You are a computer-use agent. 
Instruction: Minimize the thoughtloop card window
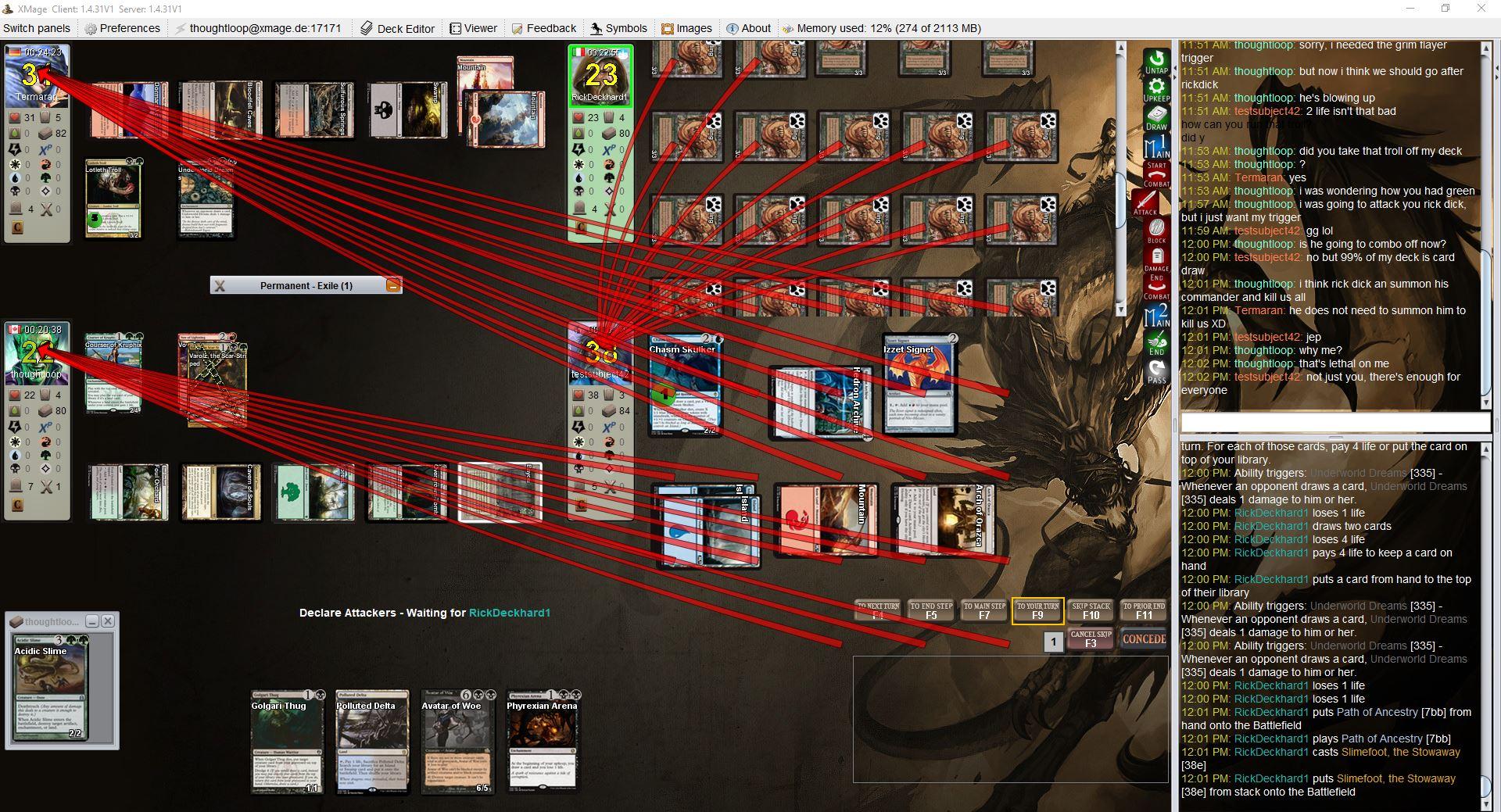click(92, 621)
